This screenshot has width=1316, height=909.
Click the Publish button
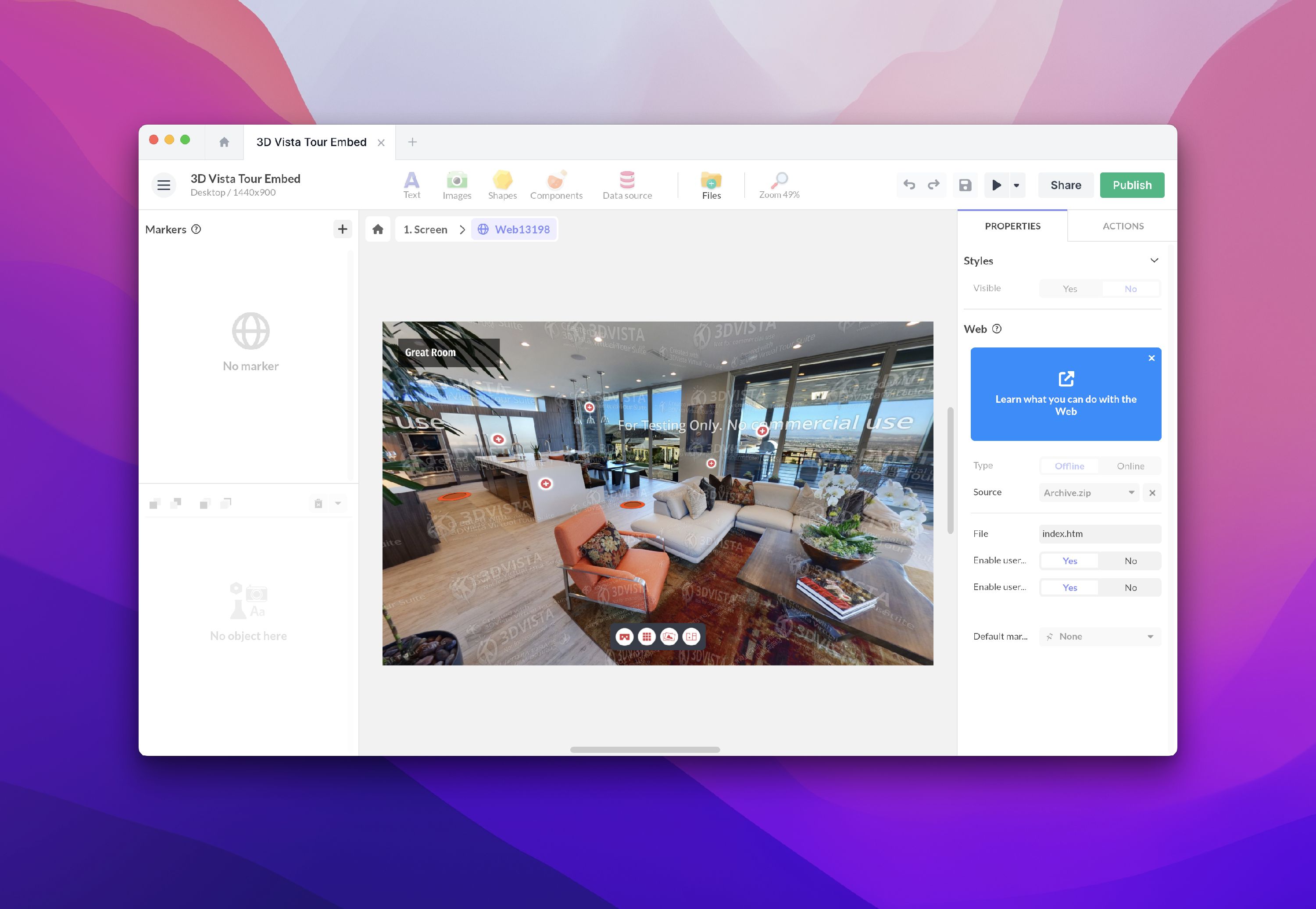pos(1131,185)
